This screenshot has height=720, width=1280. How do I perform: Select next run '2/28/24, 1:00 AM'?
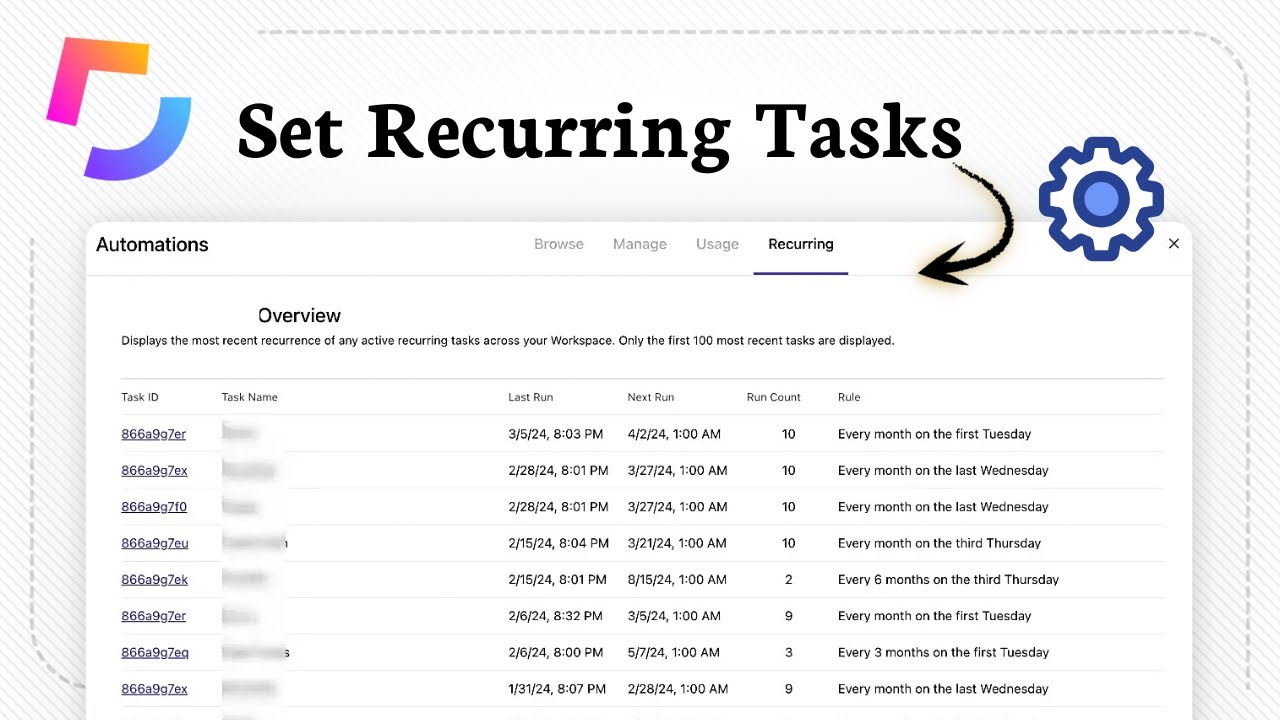(677, 689)
